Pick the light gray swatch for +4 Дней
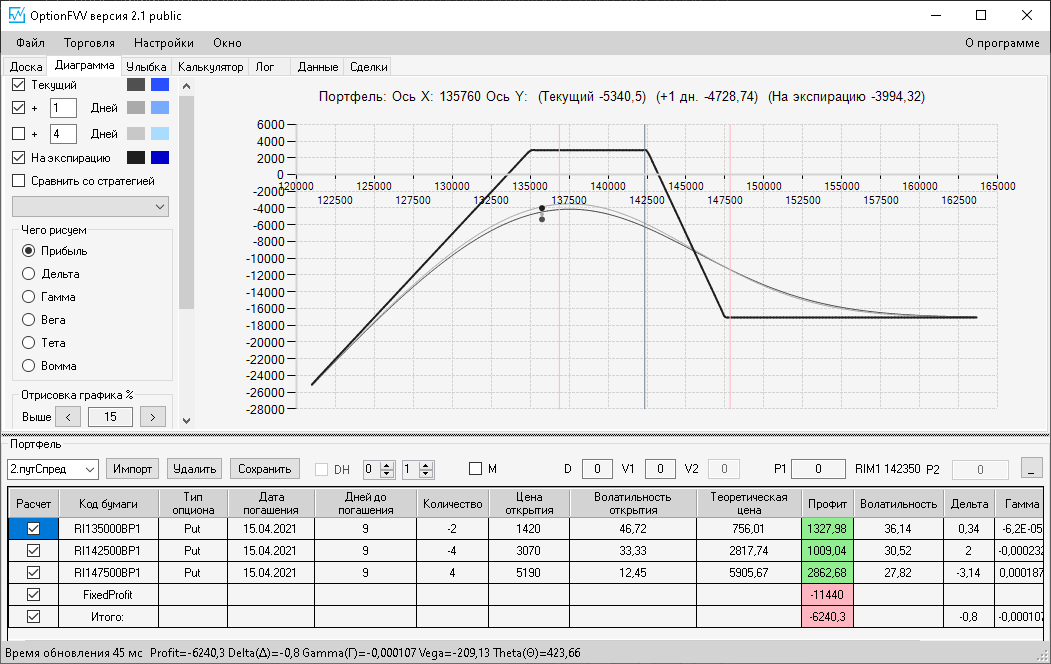Screen dimensions: 1051x664 coord(136,133)
